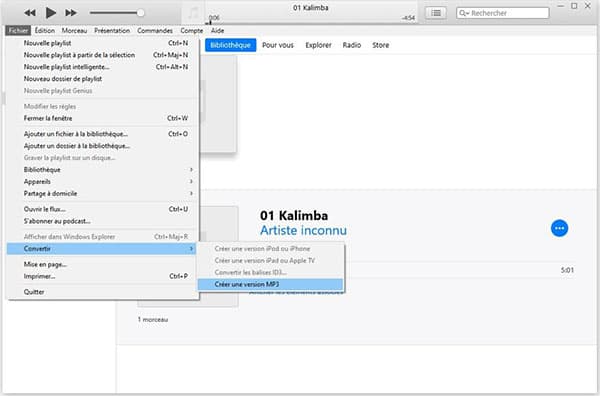Expand the Bibliothèque submenu
Screen dimensions: 600x396
(103, 169)
